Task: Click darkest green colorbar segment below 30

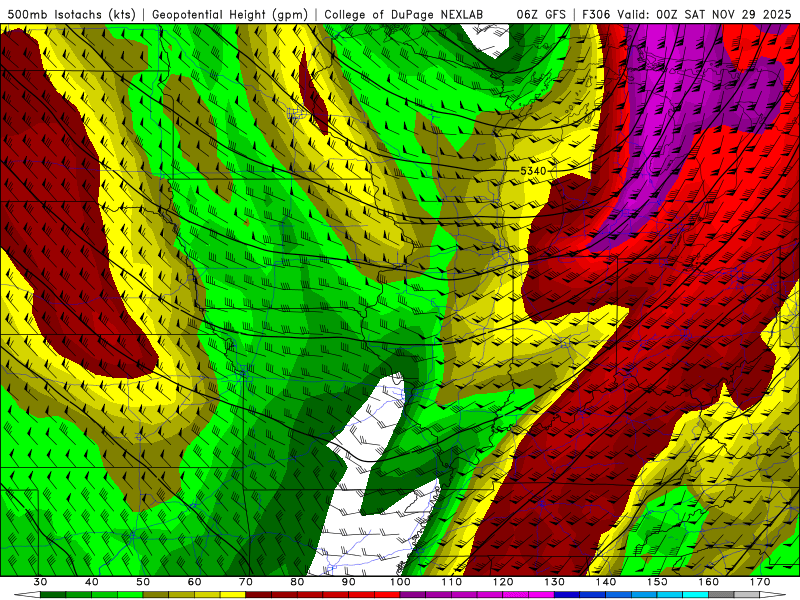Action: [x=53, y=595]
